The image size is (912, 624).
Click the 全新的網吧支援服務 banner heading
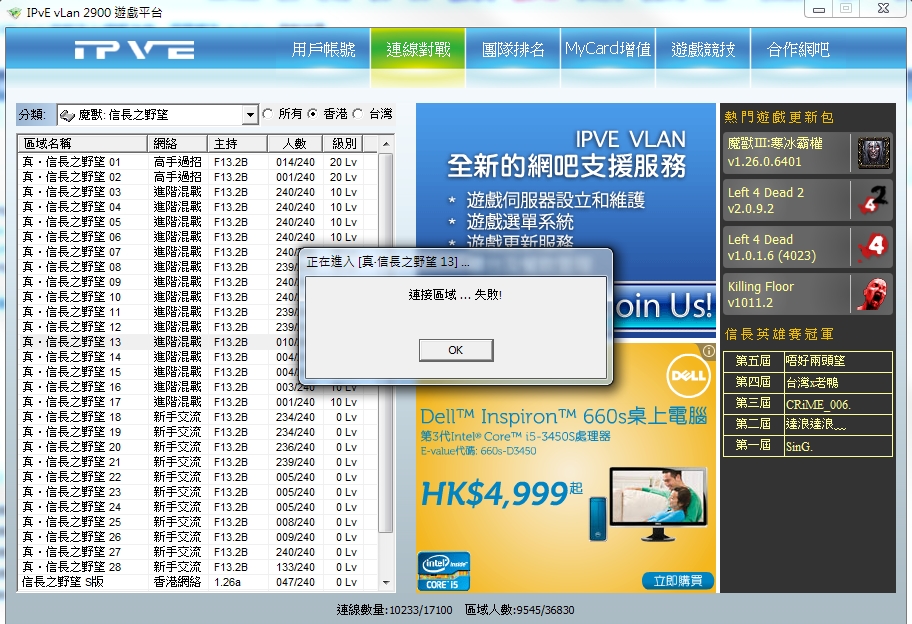click(x=567, y=167)
